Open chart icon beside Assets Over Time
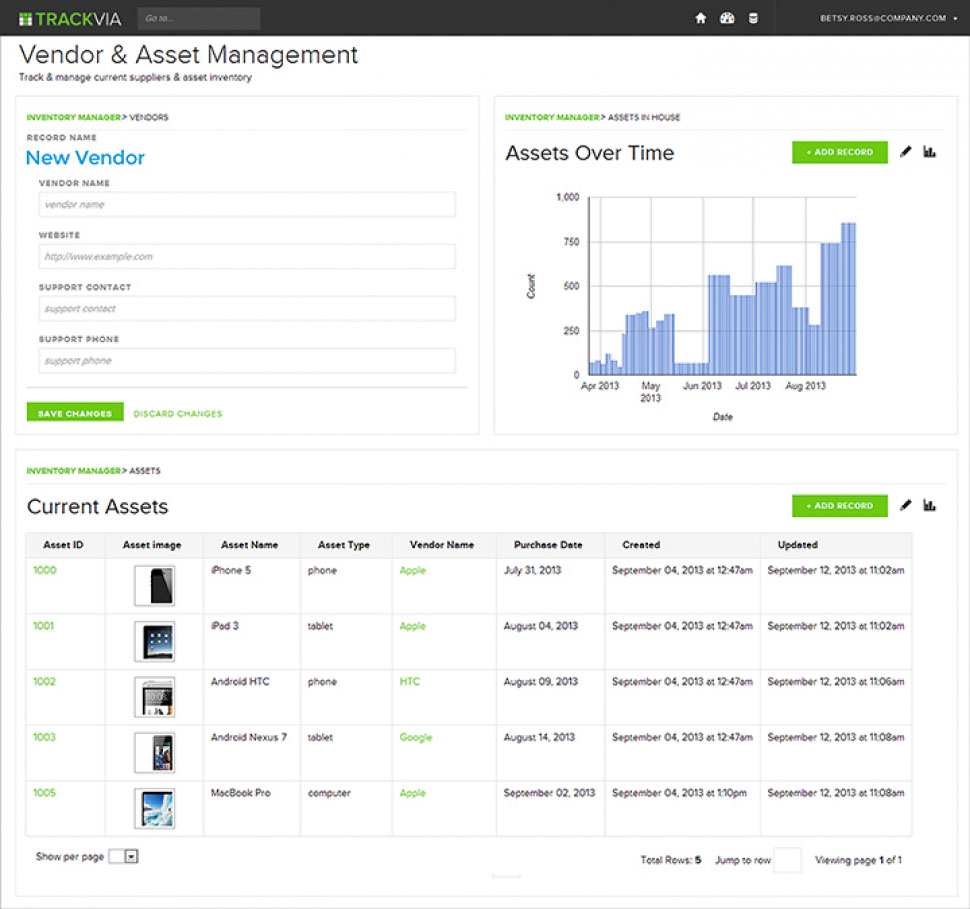The height and width of the screenshot is (909, 970). pos(930,152)
